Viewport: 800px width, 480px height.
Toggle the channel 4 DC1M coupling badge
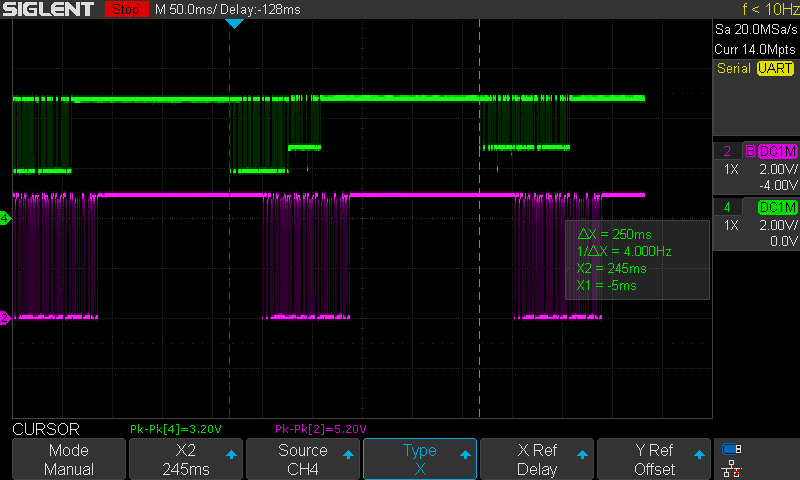pos(777,207)
